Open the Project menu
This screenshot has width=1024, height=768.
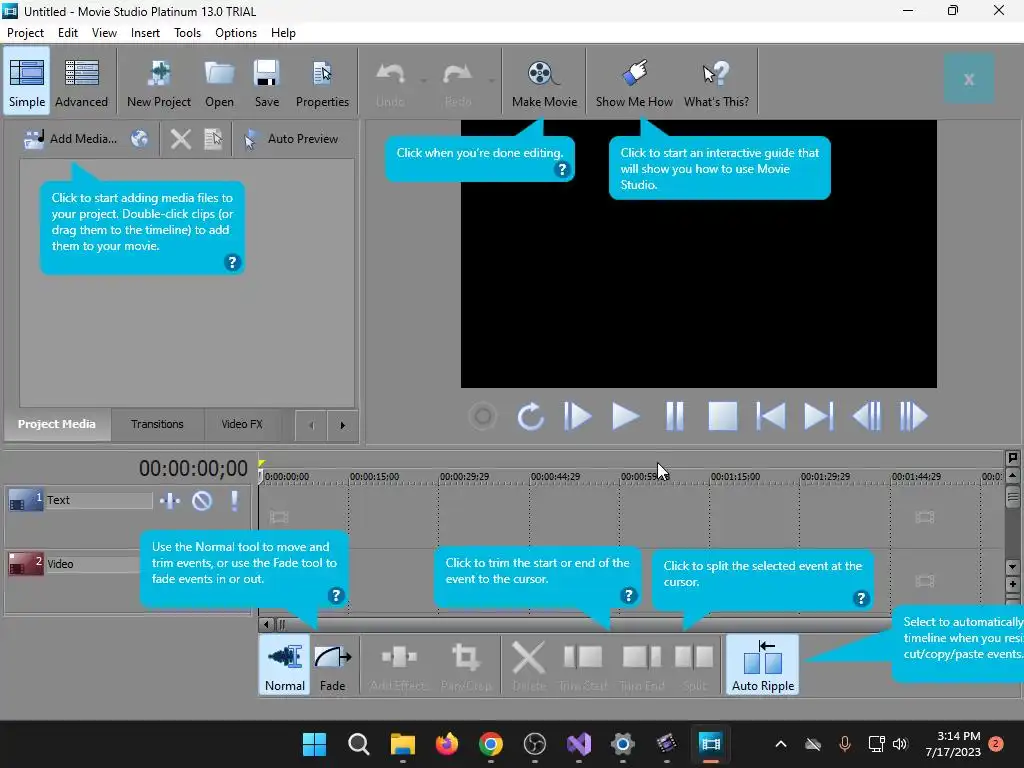(x=25, y=33)
